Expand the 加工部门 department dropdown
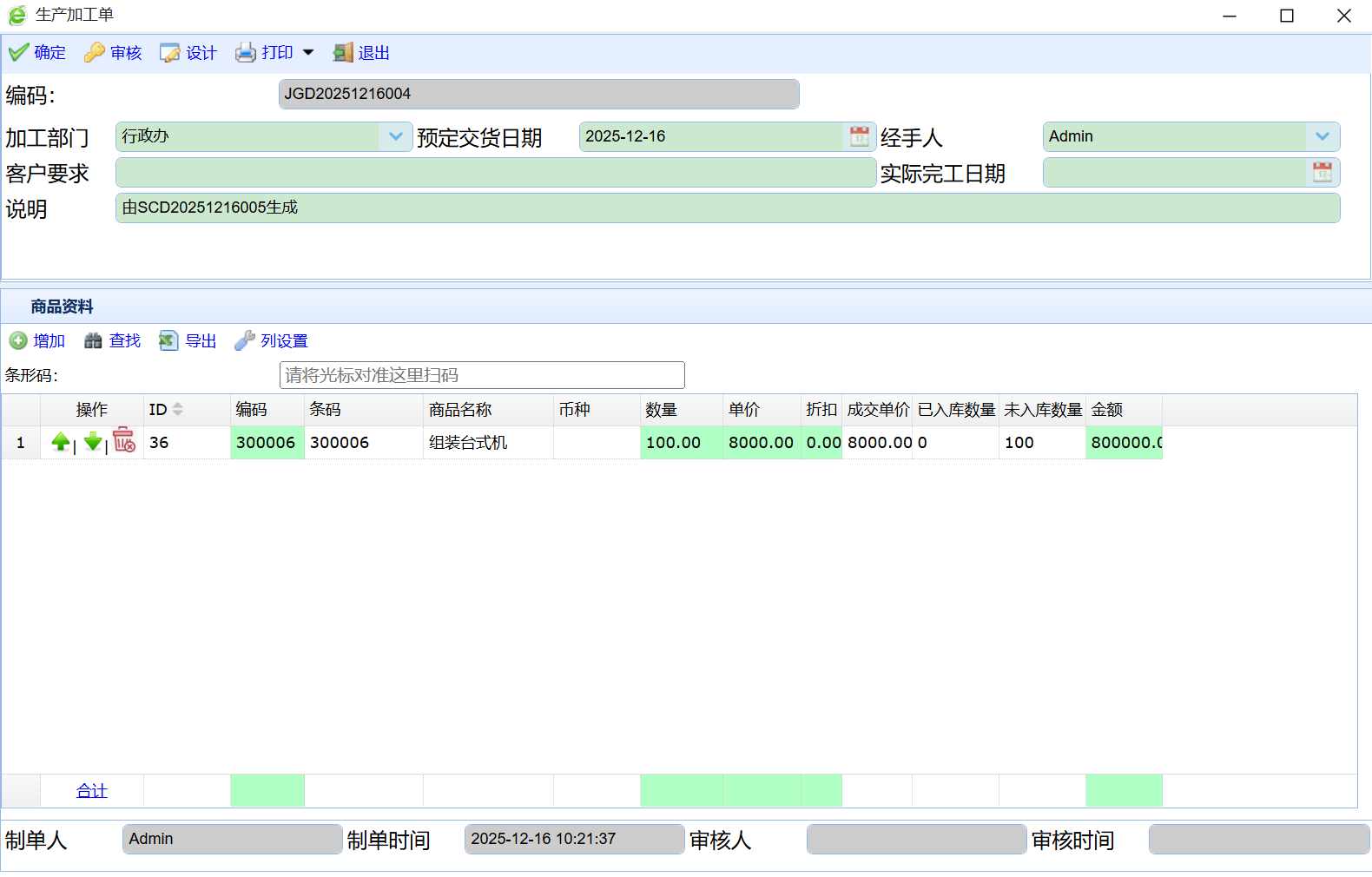 [x=396, y=136]
